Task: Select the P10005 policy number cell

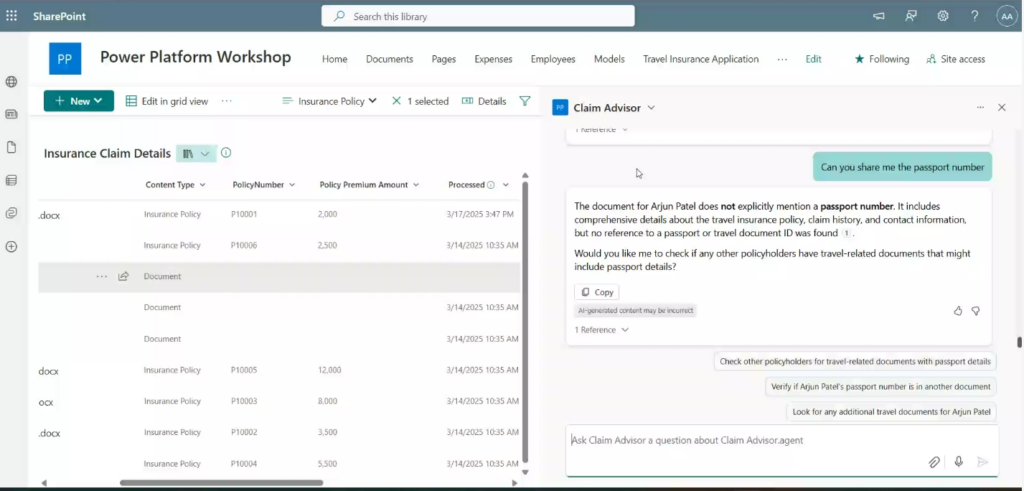Action: tap(244, 370)
